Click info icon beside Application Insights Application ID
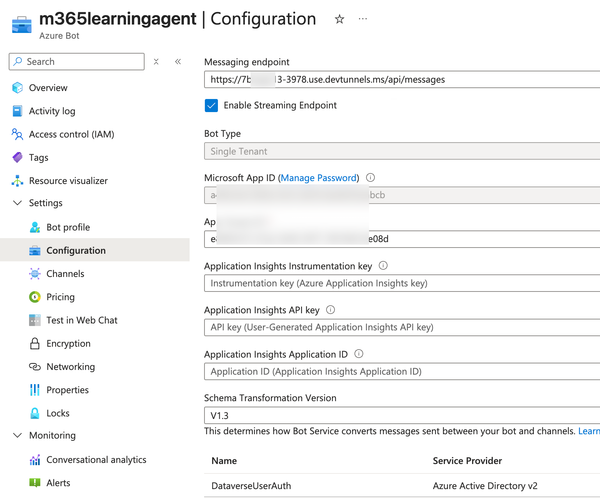Image resolution: width=600 pixels, height=498 pixels. [x=359, y=354]
